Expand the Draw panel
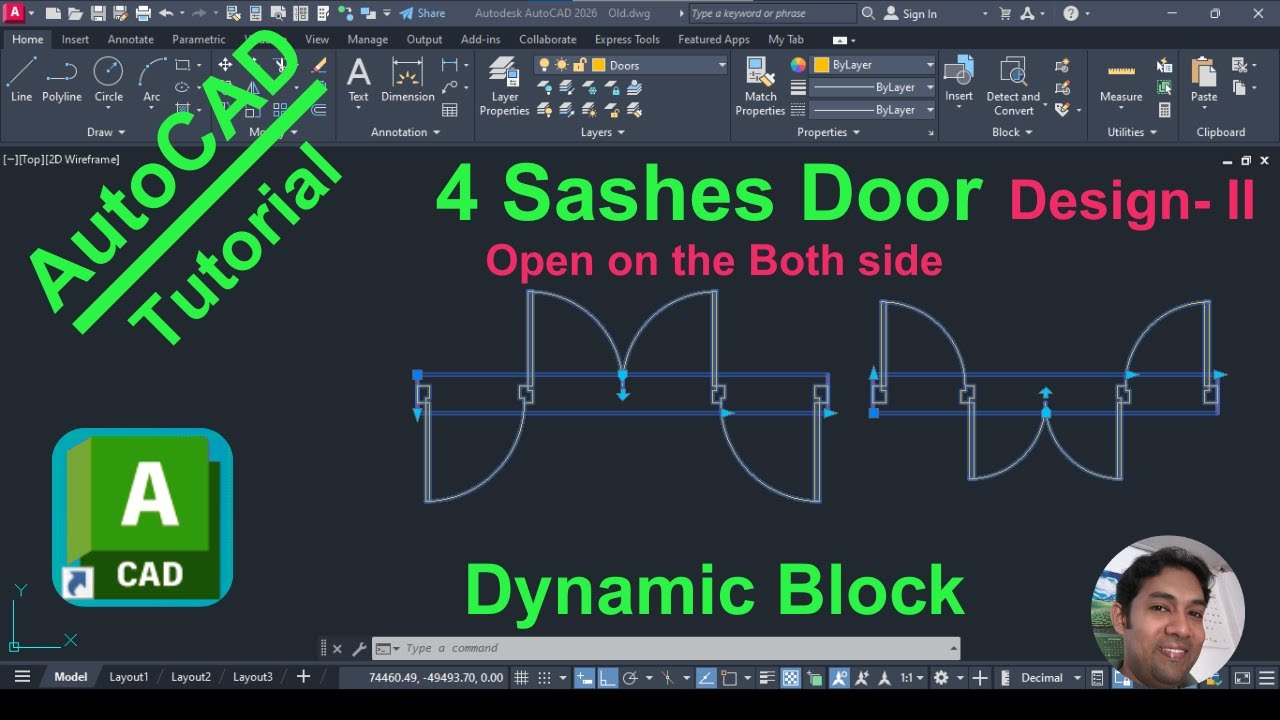 click(106, 132)
